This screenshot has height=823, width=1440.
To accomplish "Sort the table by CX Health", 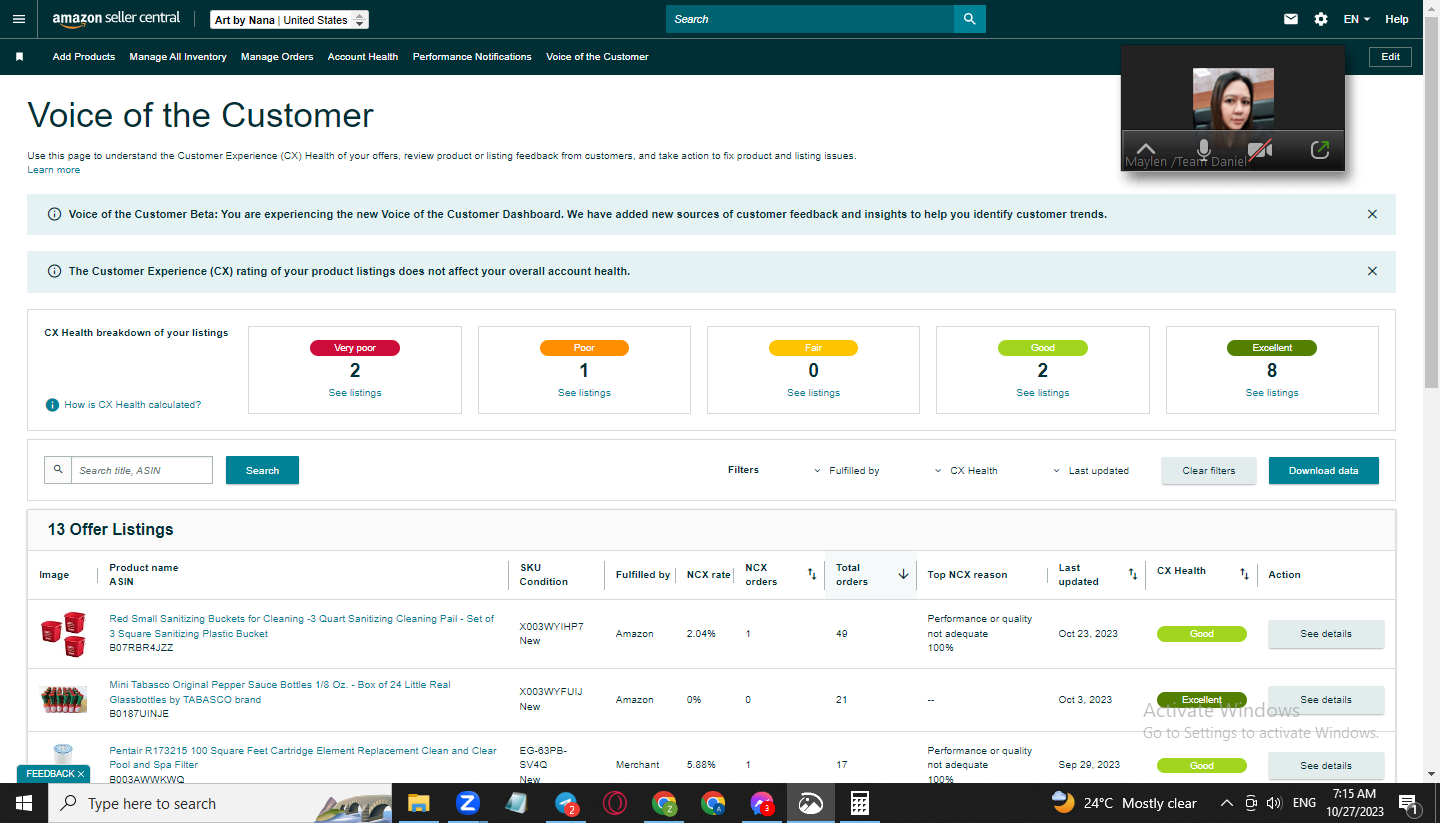I will [1244, 574].
